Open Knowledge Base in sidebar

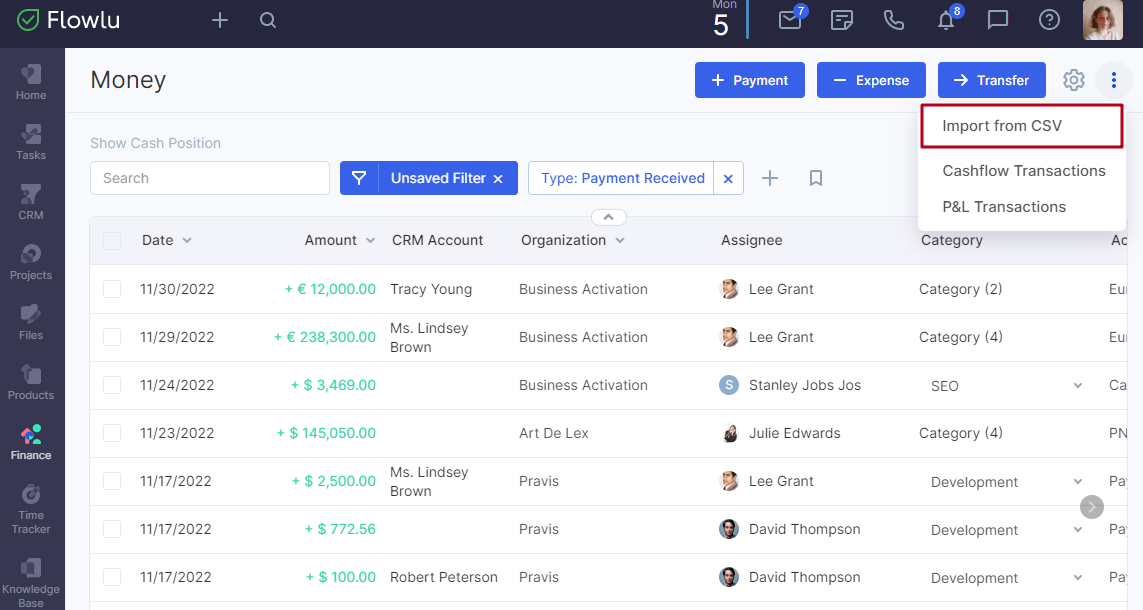[31, 583]
